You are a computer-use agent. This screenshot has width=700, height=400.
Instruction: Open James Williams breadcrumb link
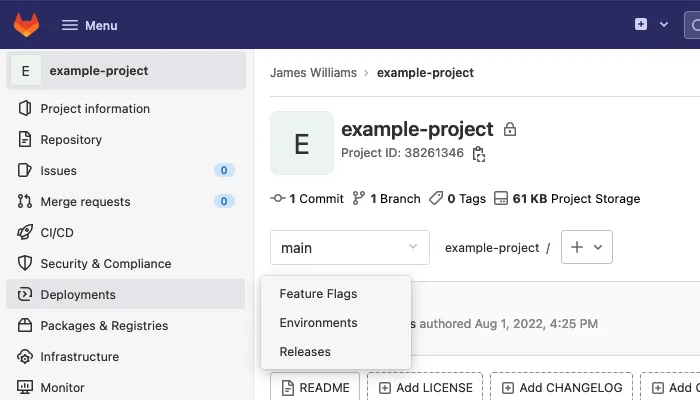(x=315, y=73)
